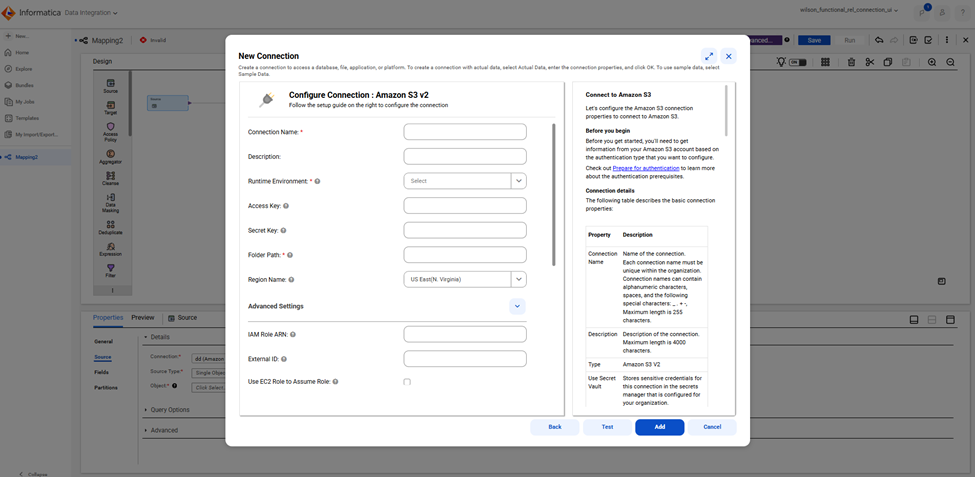Click the Connection Name input field
Viewport: 975px width, 477px height.
[465, 132]
